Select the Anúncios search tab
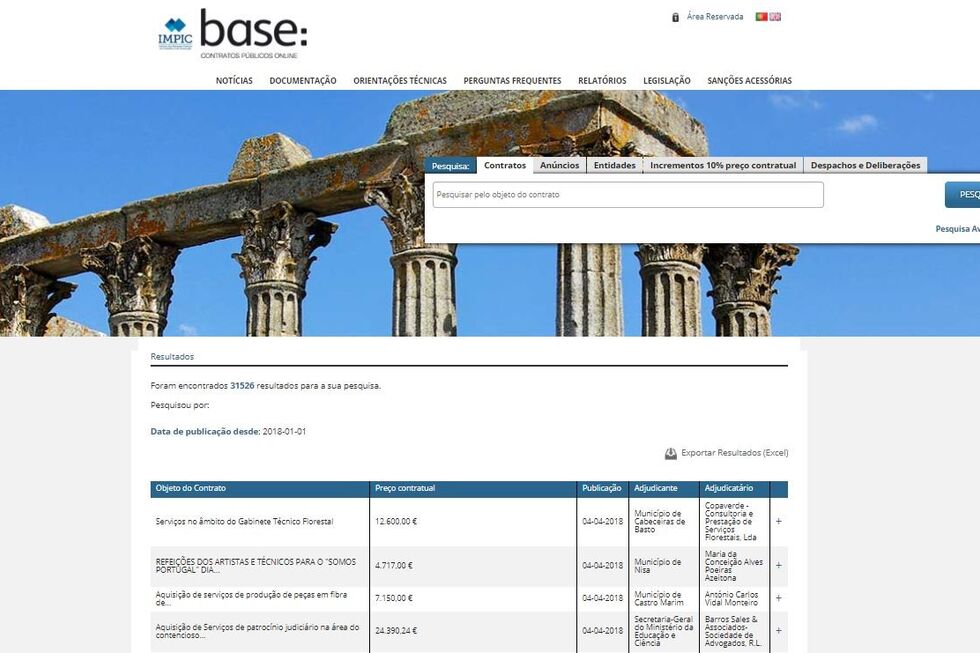This screenshot has width=980, height=653. pyautogui.click(x=559, y=165)
